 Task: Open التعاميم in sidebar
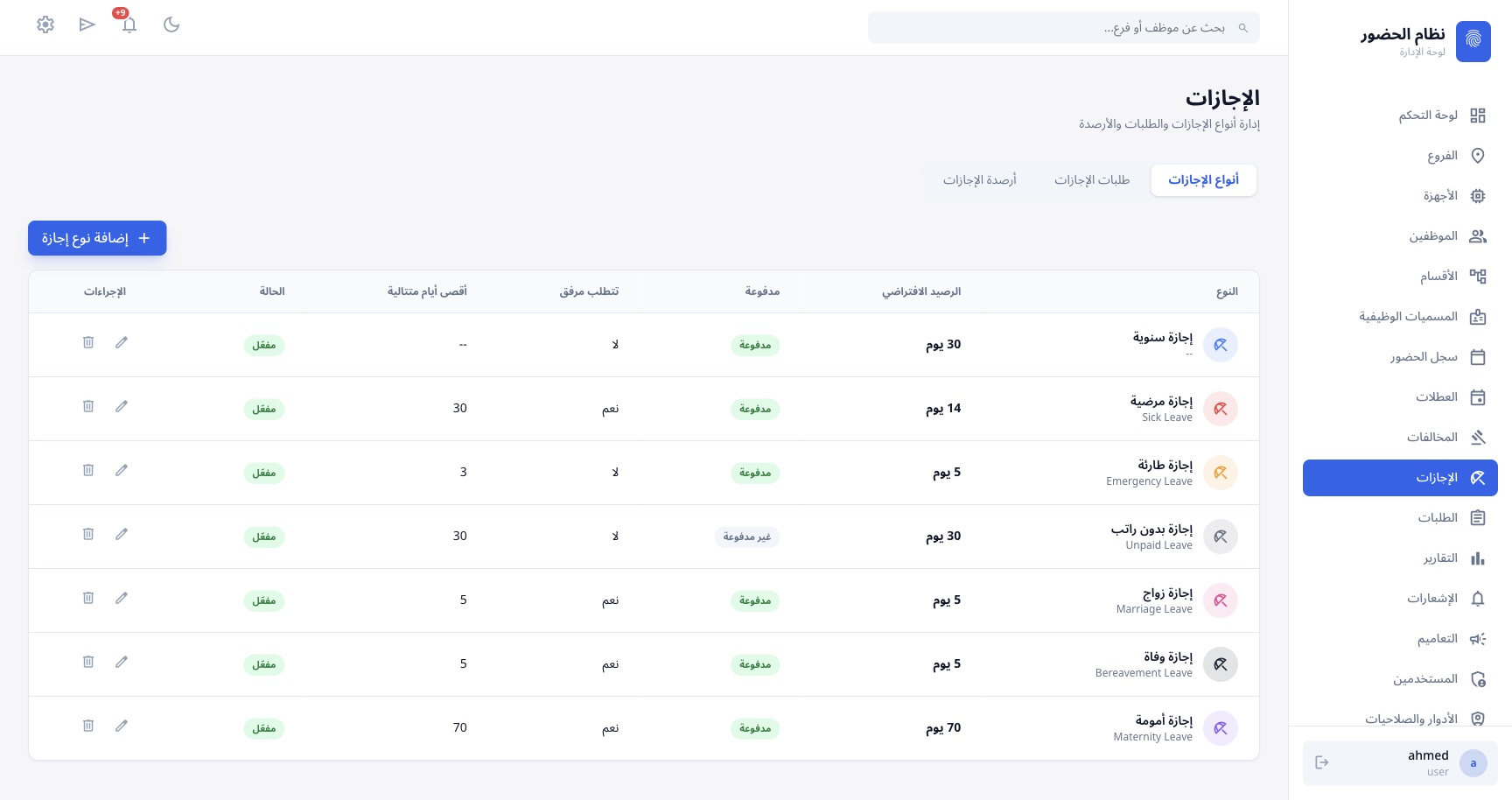(1400, 639)
